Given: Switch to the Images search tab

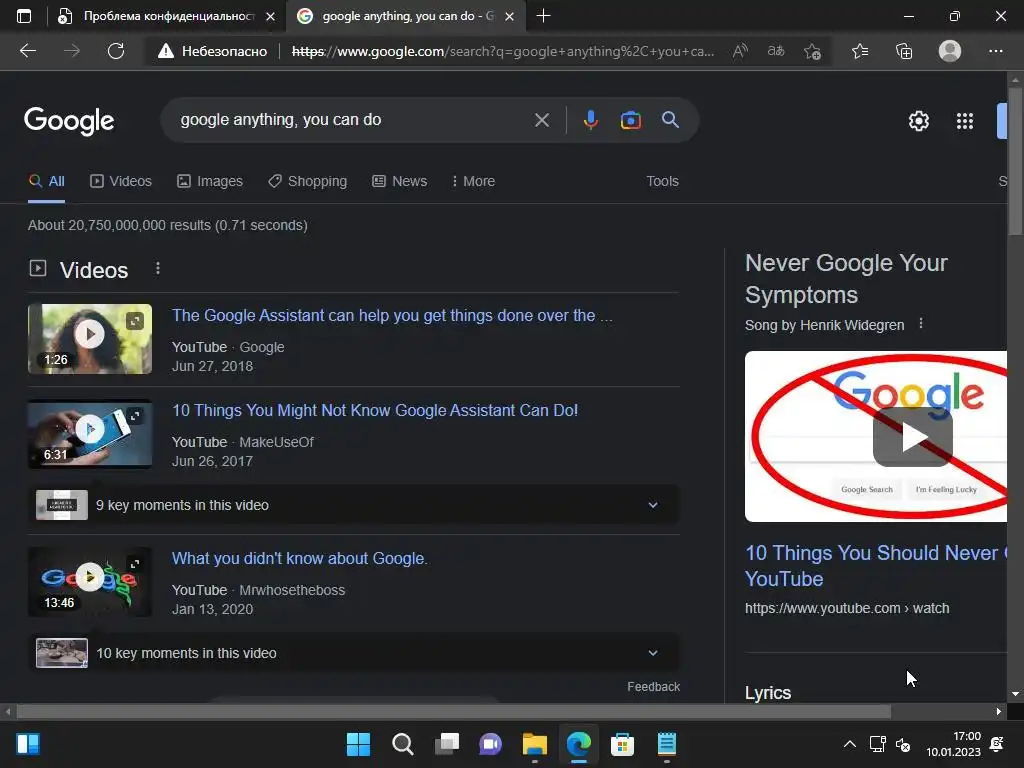Looking at the screenshot, I should coord(210,182).
